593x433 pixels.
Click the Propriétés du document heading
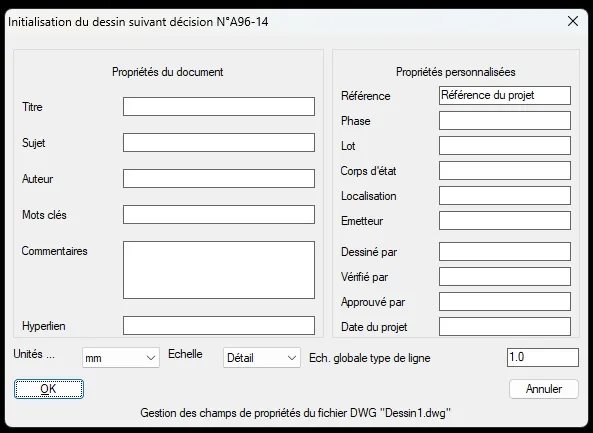click(168, 72)
